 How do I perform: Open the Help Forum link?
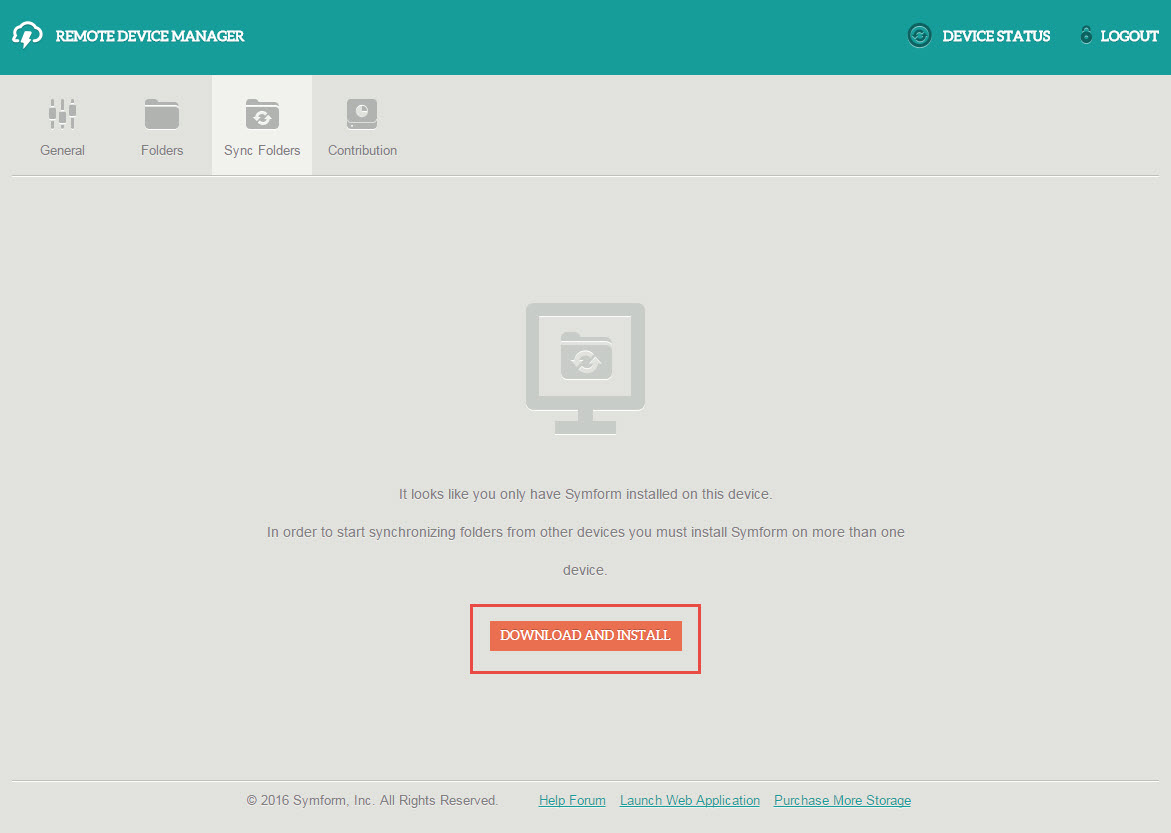(572, 800)
